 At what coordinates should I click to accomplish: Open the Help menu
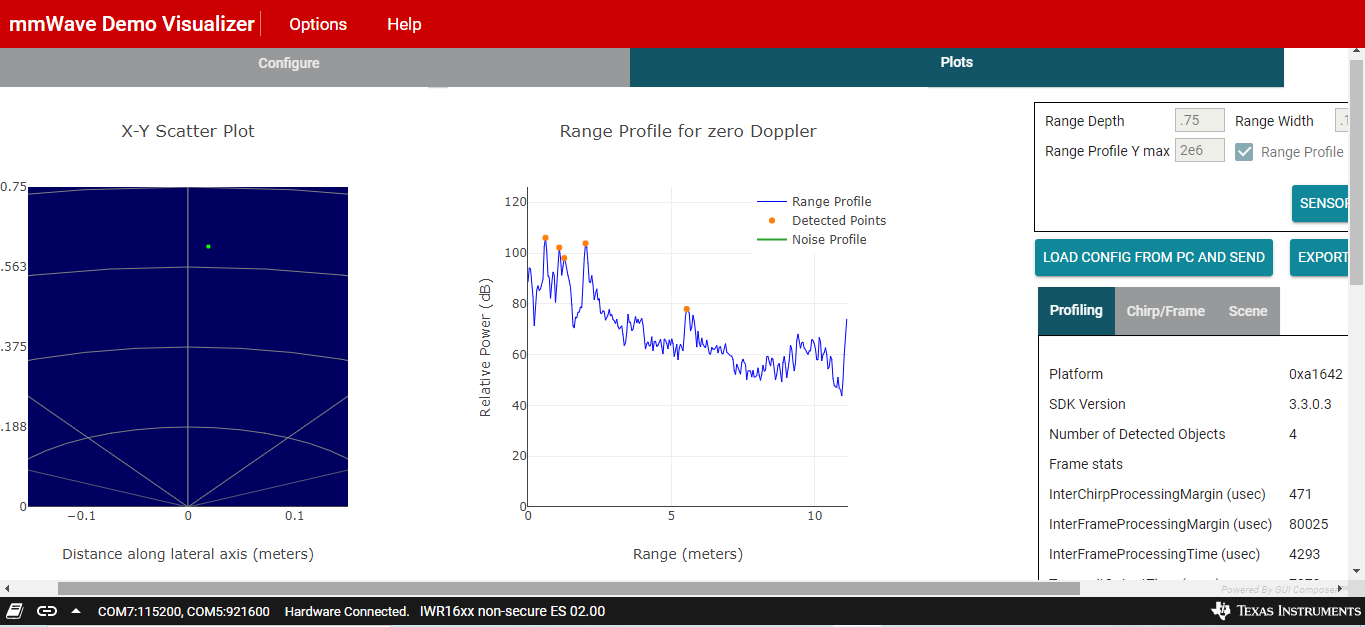[404, 24]
